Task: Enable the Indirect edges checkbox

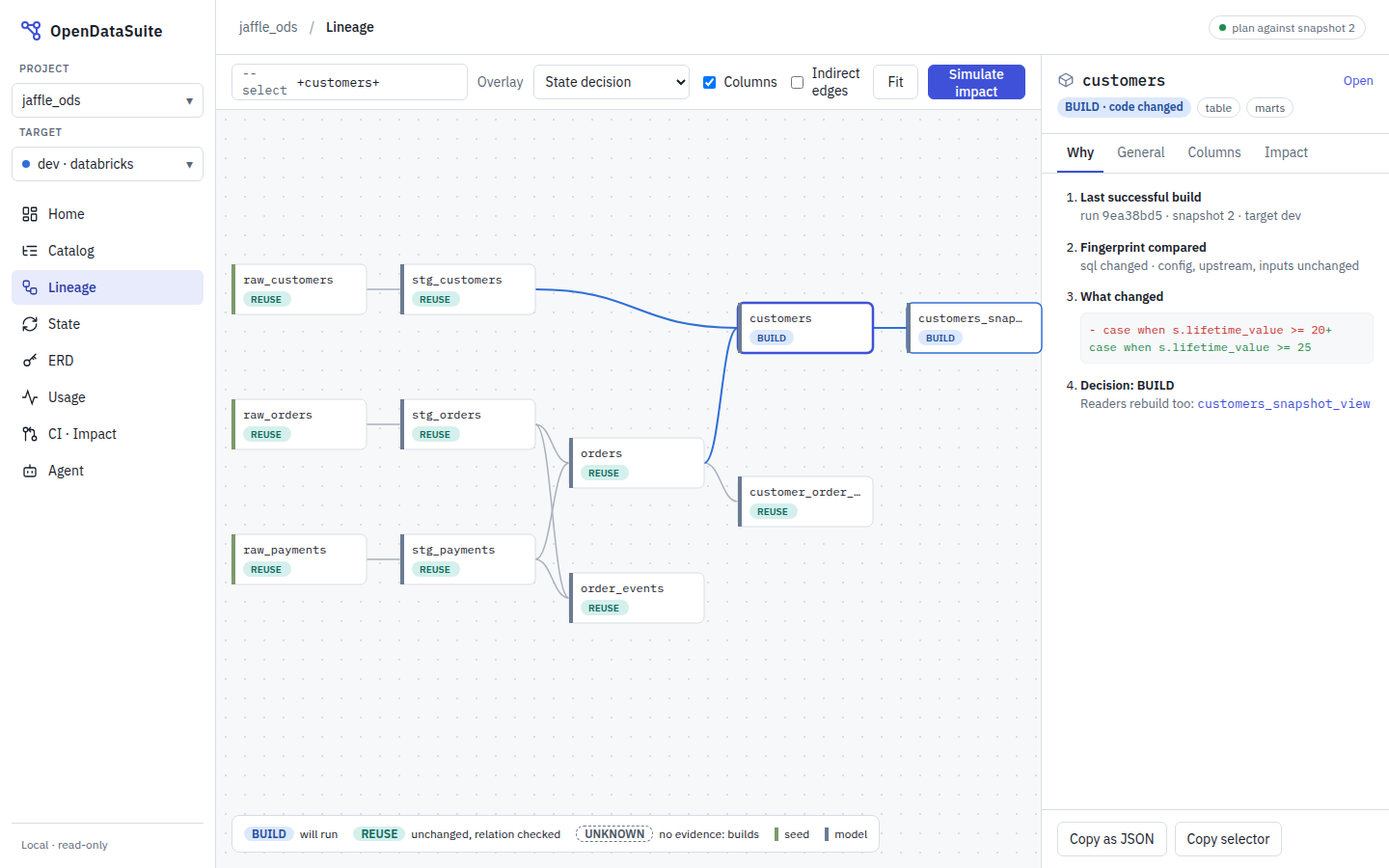Action: [x=797, y=82]
